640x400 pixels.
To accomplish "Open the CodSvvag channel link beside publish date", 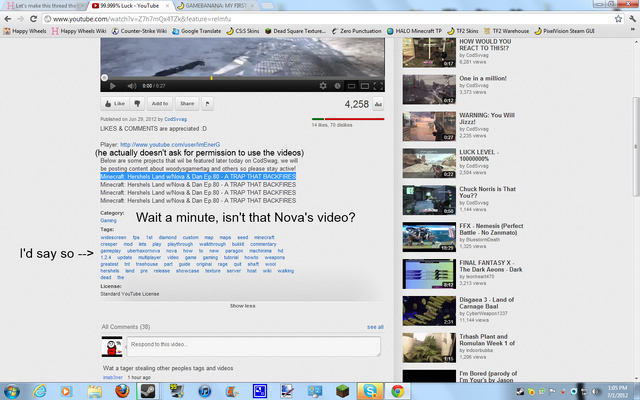I will [x=176, y=119].
